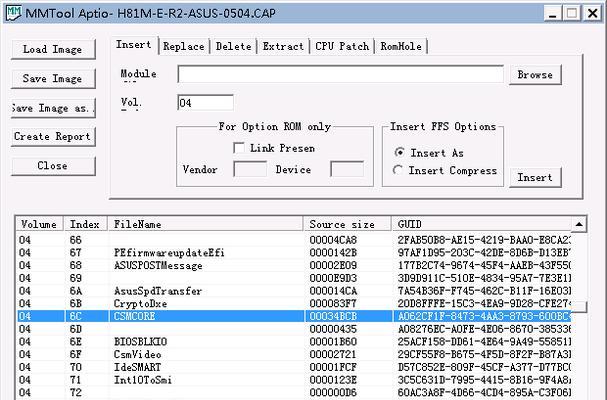607x400 pixels.
Task: Open the Delete tab
Action: 233,46
